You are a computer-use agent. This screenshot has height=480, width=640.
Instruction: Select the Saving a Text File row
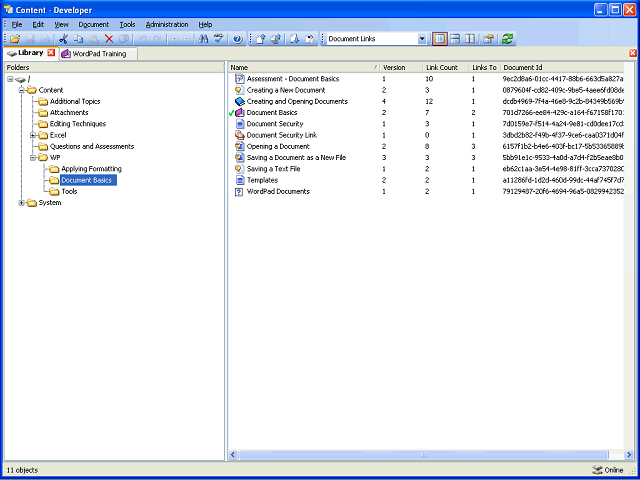click(426, 169)
